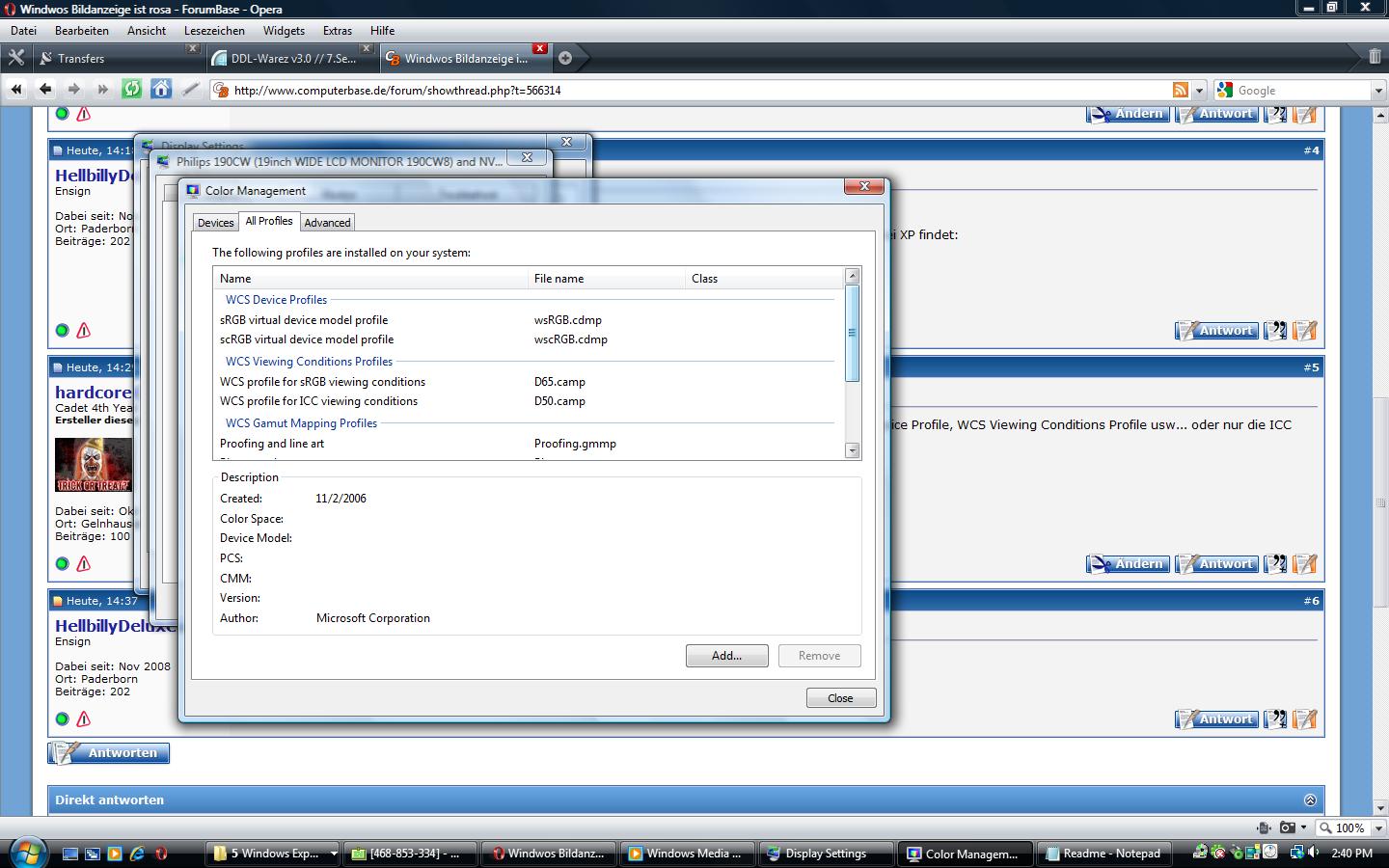The image size is (1389, 868).
Task: Open address bar history dropdown
Action: (1199, 90)
